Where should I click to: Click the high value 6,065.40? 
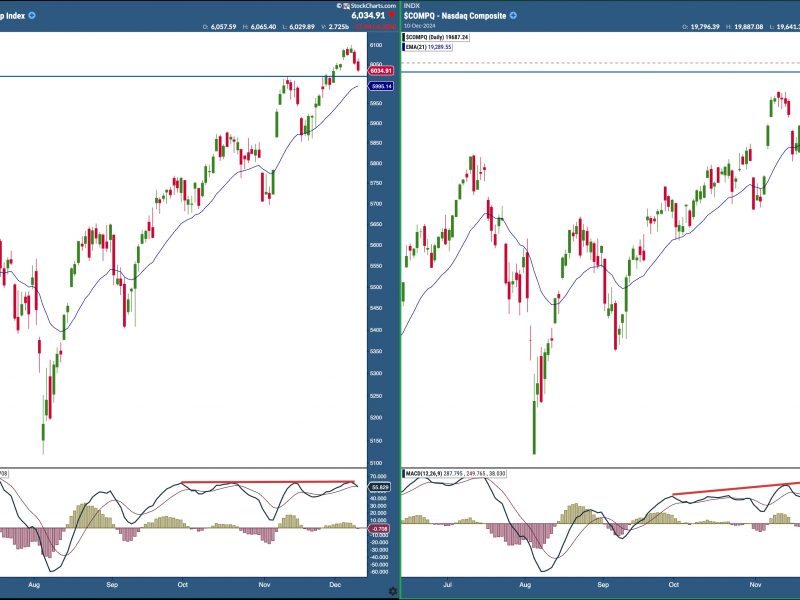[263, 27]
